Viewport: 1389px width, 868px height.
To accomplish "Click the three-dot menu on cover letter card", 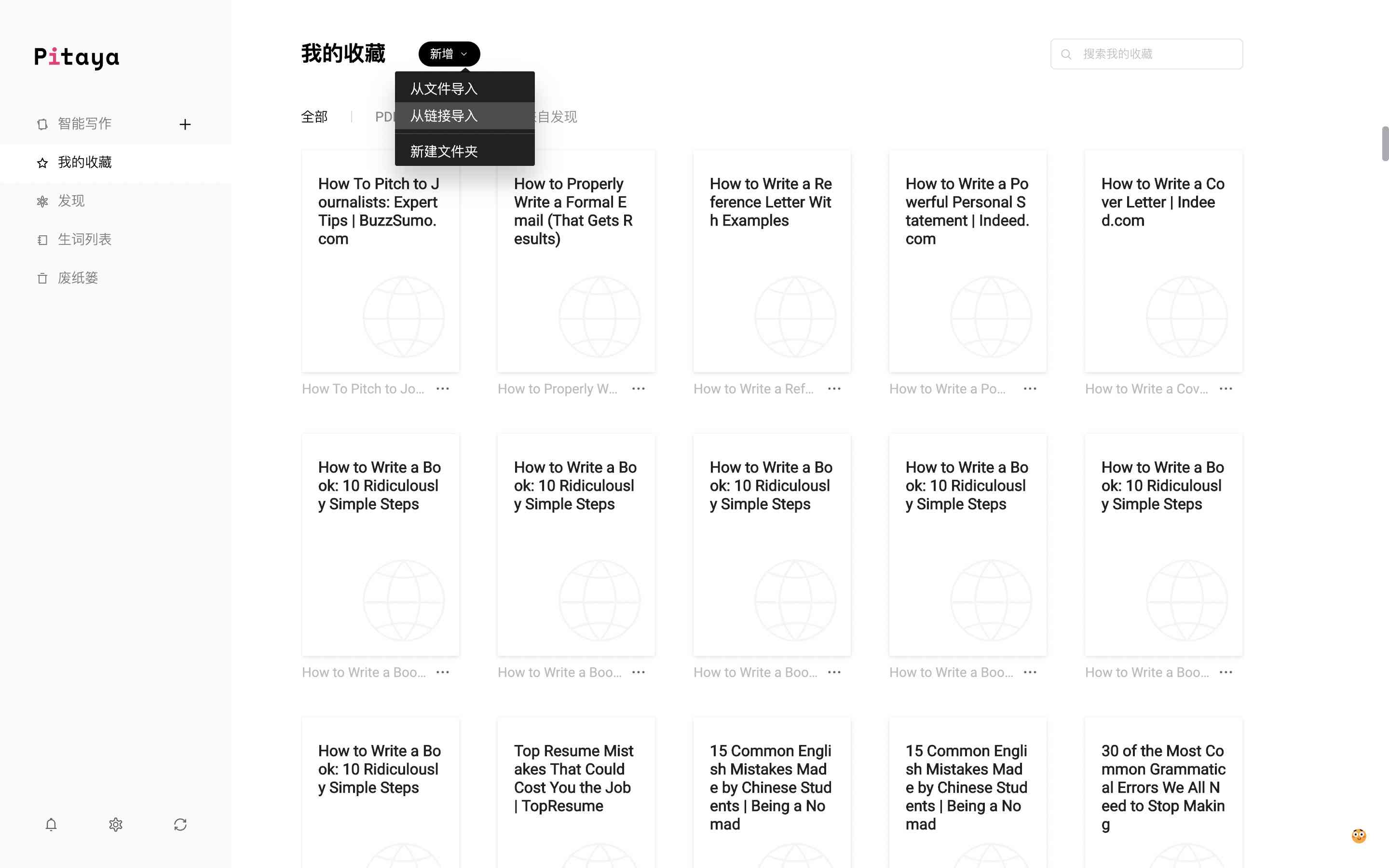I will [x=1225, y=388].
